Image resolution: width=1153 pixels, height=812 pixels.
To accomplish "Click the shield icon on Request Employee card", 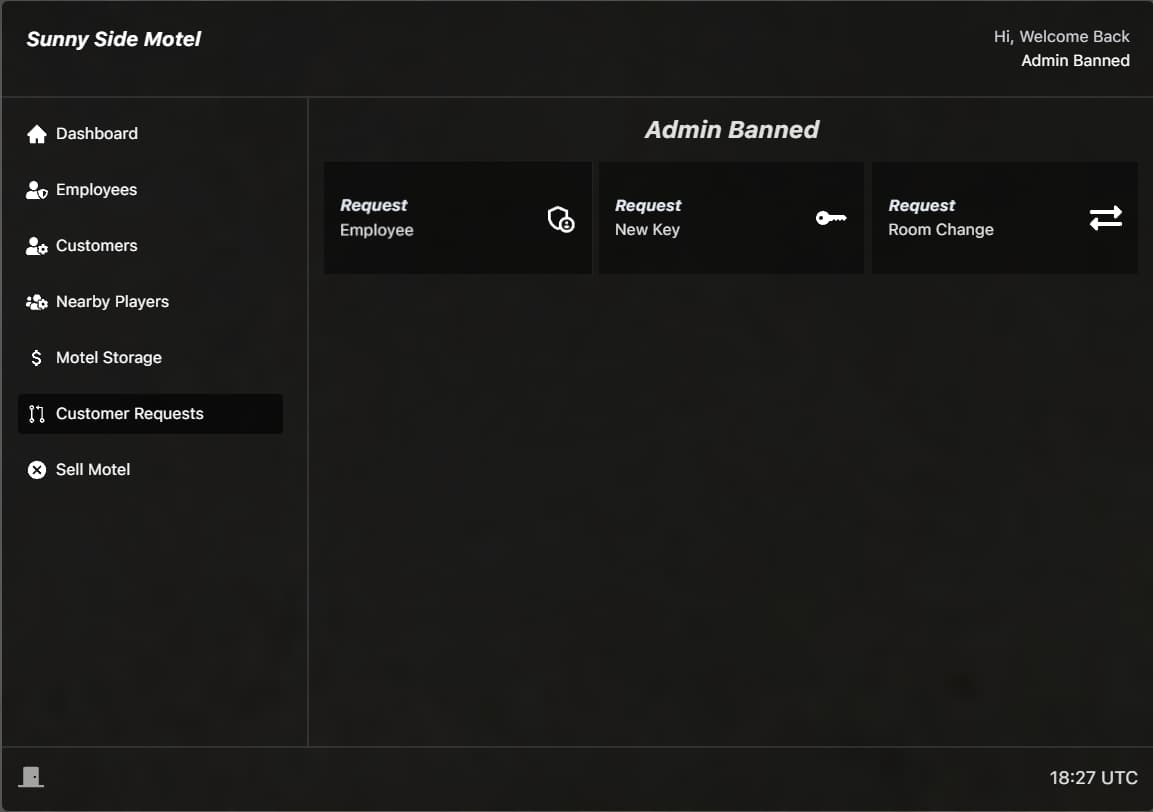I will [x=561, y=218].
